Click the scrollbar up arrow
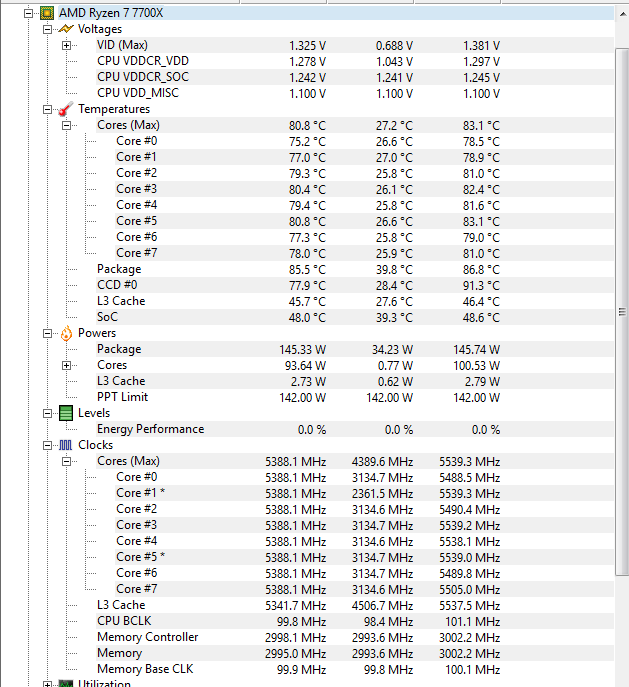The height and width of the screenshot is (687, 629). pos(622,14)
